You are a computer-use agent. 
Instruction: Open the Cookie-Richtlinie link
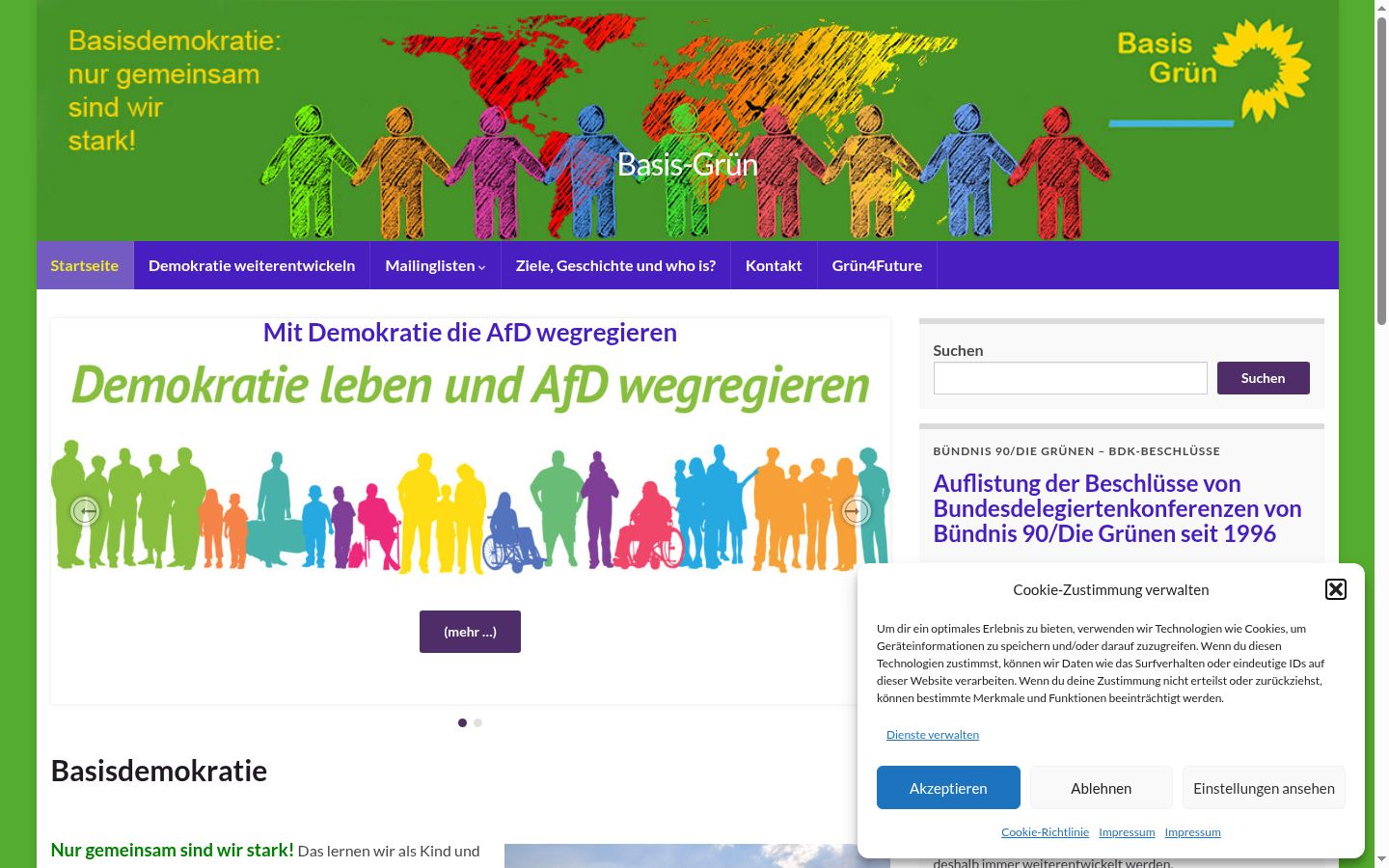point(1045,832)
